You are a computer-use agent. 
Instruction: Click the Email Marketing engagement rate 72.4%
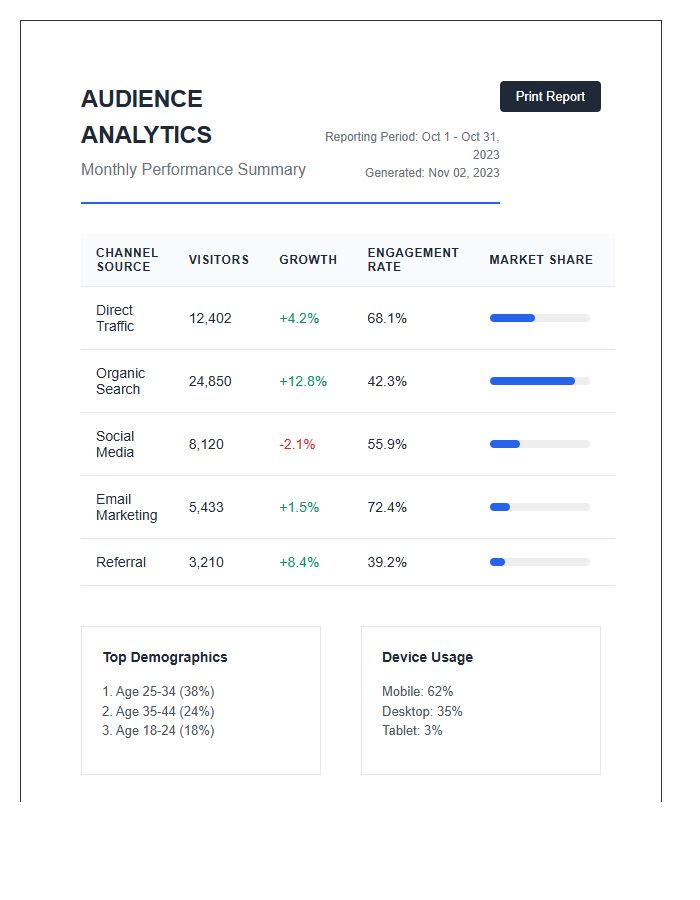point(386,507)
